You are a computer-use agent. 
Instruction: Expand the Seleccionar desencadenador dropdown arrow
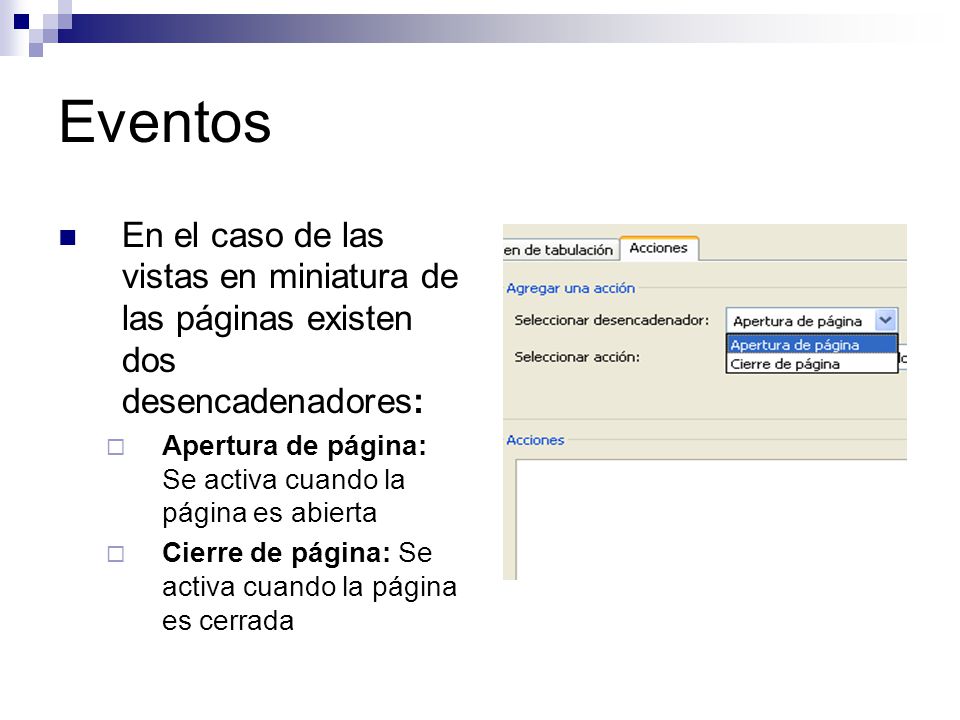(886, 320)
